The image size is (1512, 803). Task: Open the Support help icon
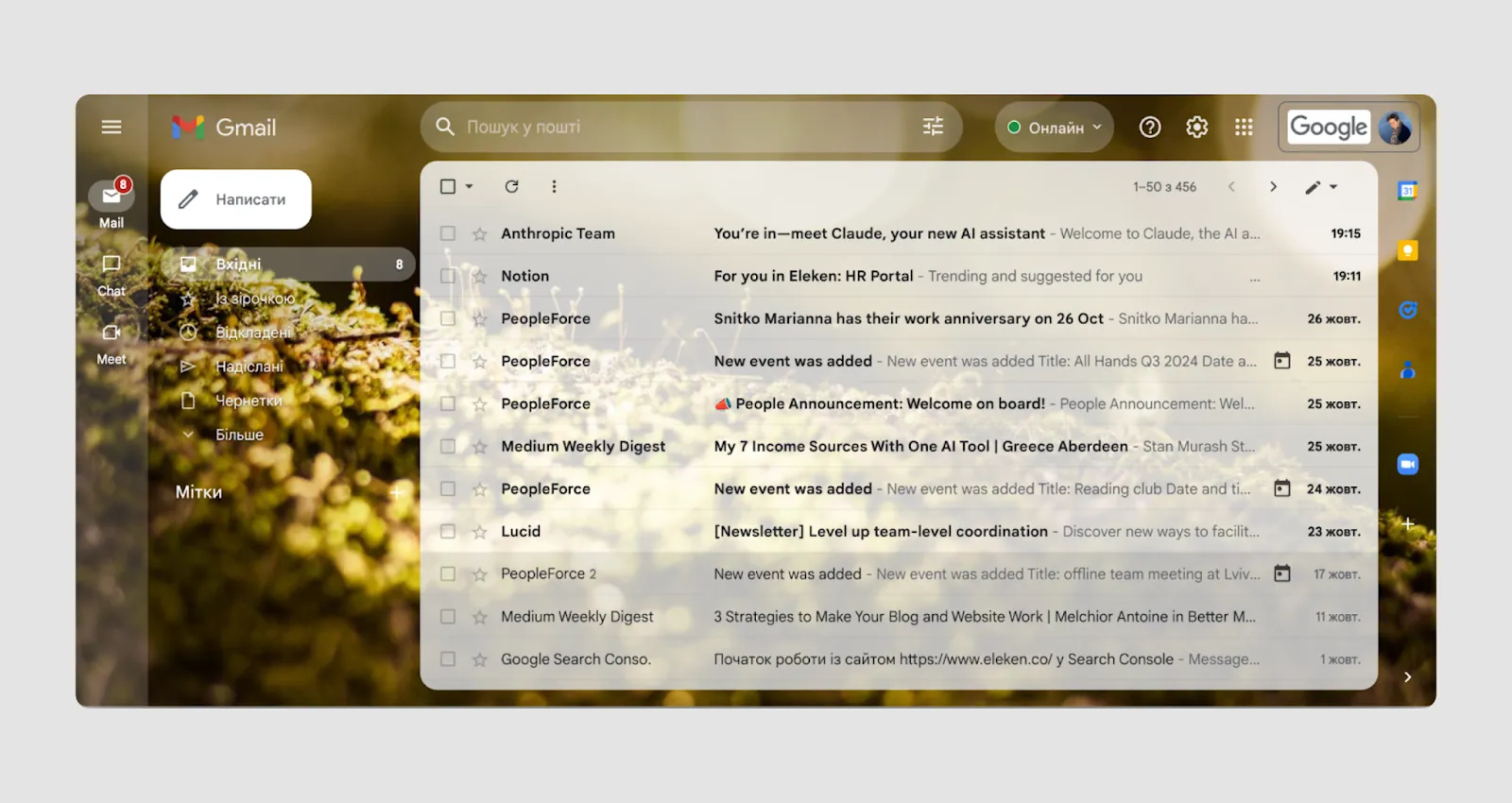(1150, 127)
